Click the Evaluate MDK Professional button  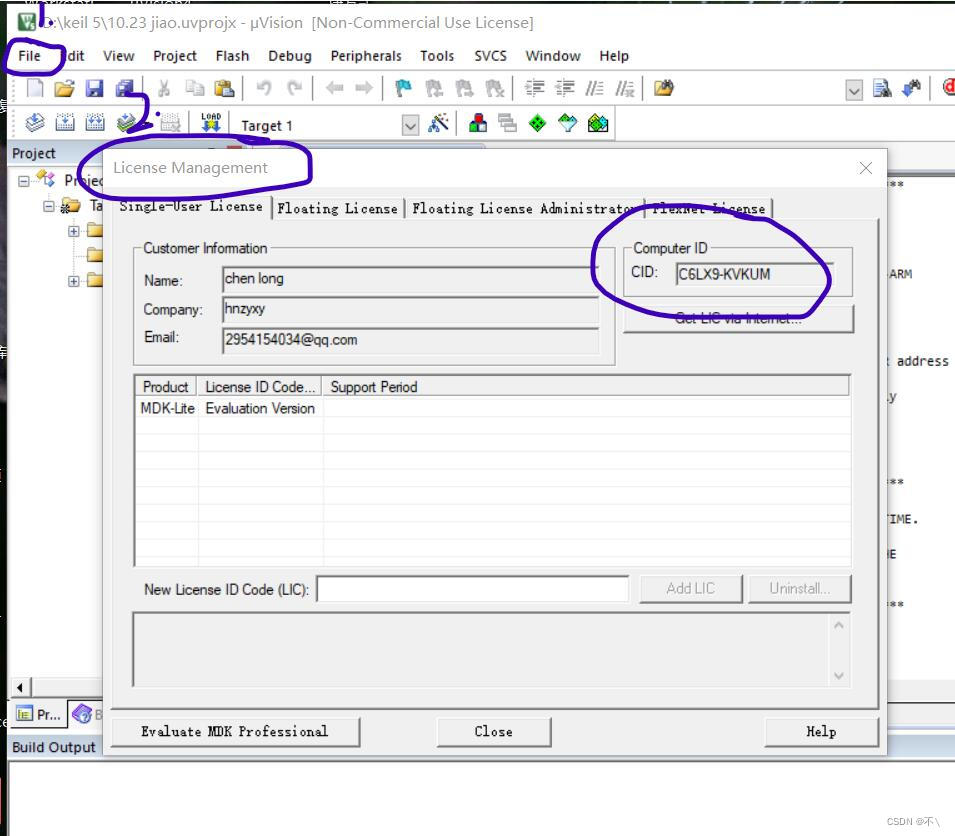pos(235,731)
